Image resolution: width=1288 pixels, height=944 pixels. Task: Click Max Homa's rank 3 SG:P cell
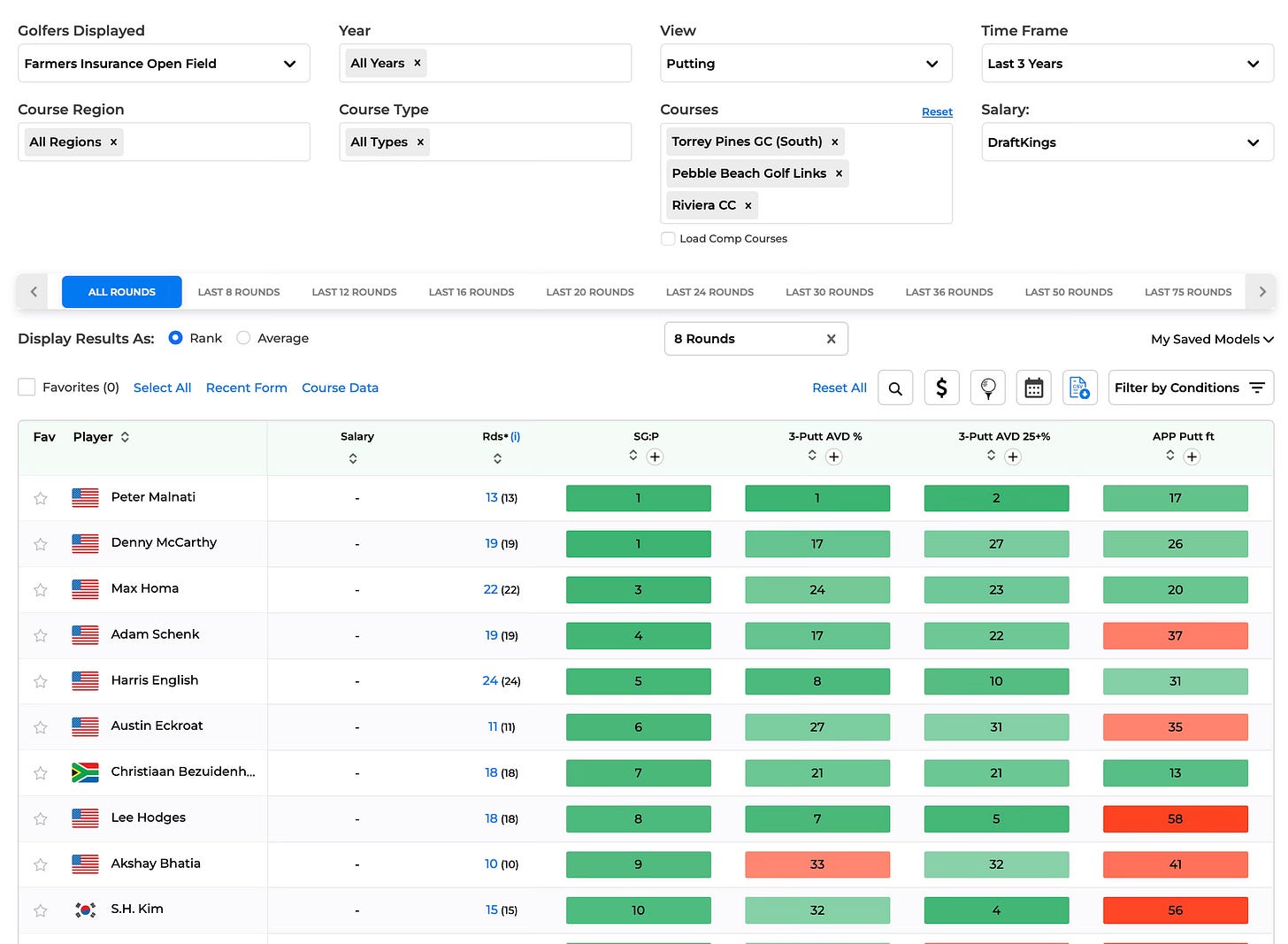click(x=638, y=590)
